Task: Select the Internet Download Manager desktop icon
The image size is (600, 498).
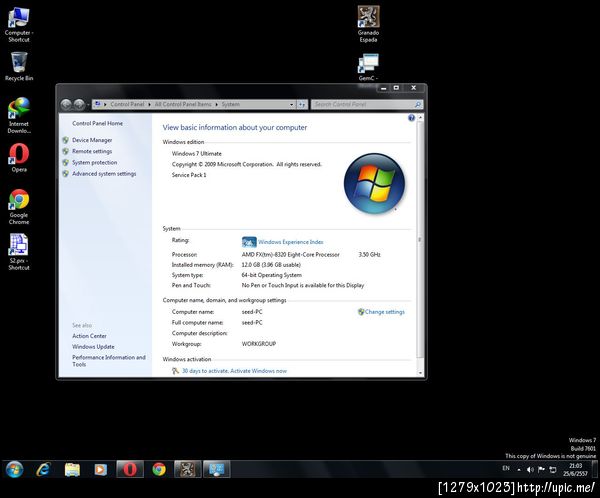Action: coord(19,115)
